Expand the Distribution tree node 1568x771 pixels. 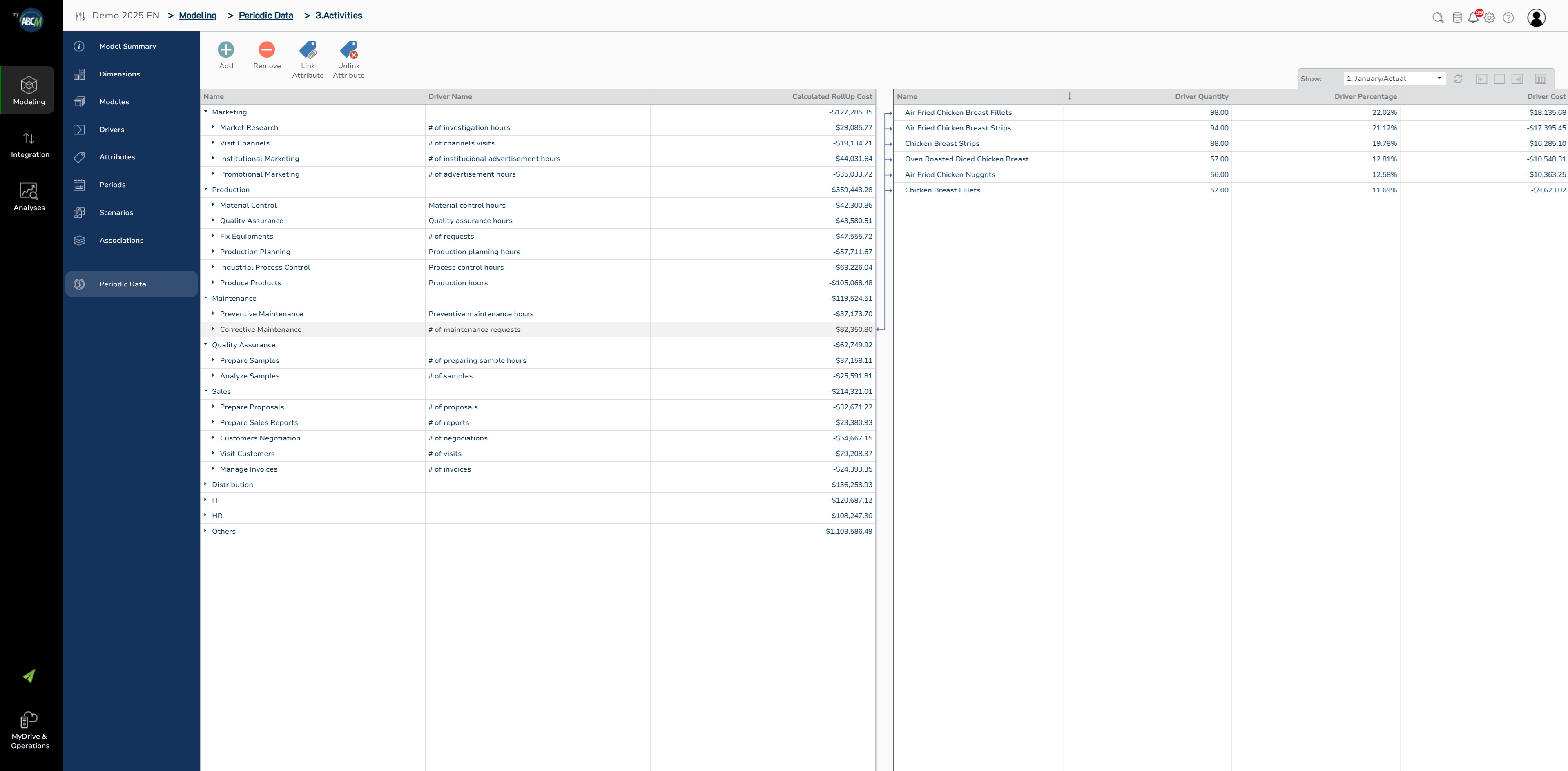click(x=205, y=484)
